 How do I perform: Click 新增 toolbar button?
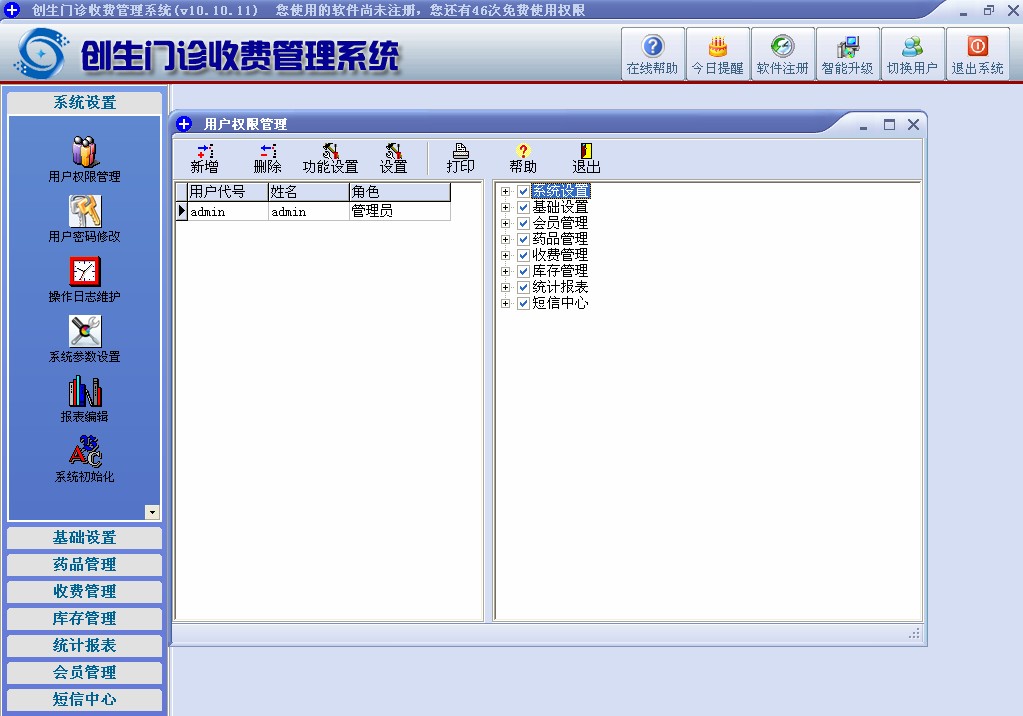click(x=205, y=159)
